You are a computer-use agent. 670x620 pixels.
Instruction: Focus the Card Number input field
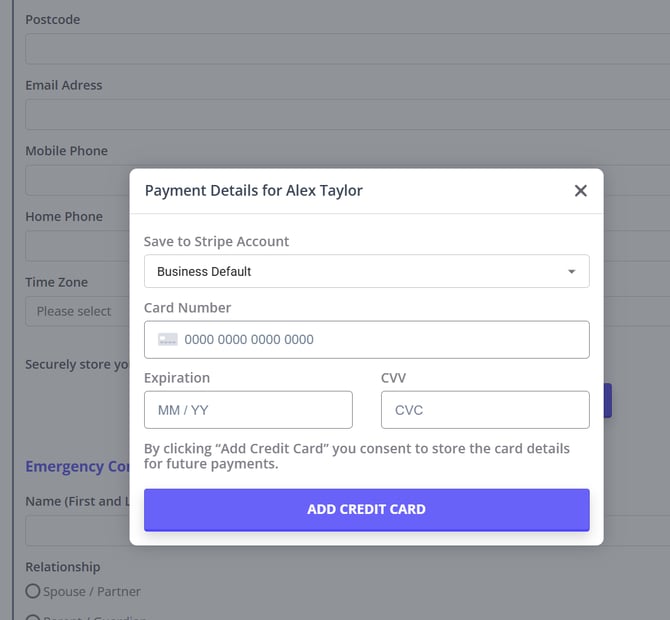[x=380, y=340]
